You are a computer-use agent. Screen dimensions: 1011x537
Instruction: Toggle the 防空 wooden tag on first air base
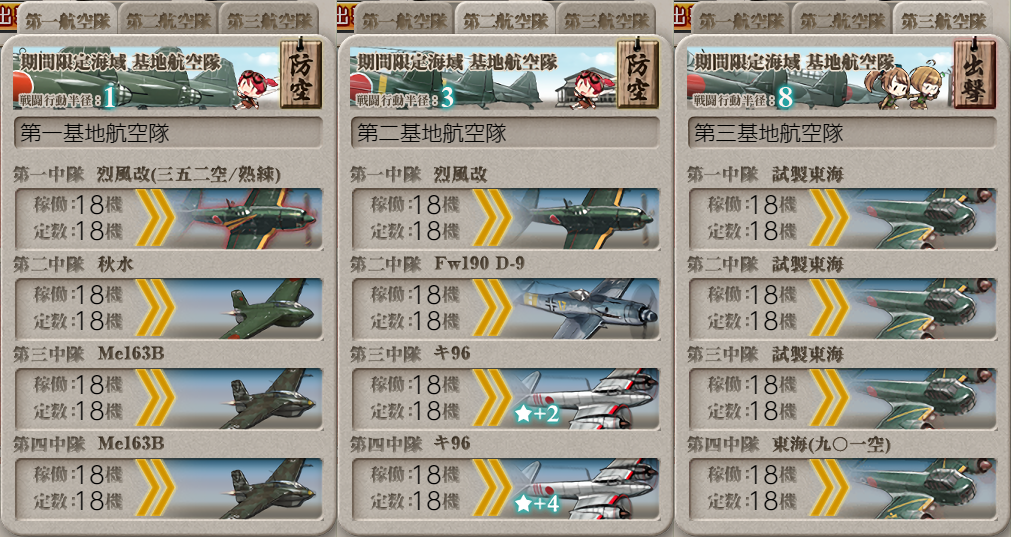tap(300, 74)
